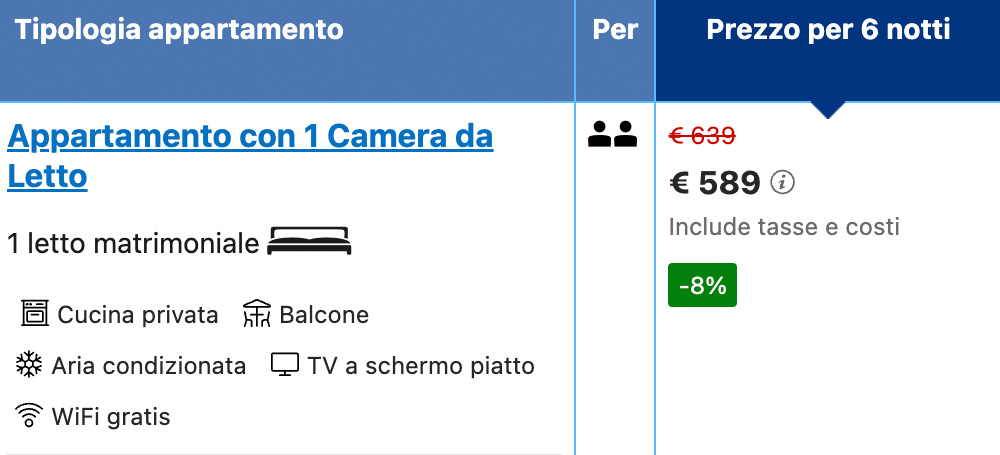This screenshot has height=455, width=1000.
Task: Click the Include tasse e costi text
Action: click(784, 227)
